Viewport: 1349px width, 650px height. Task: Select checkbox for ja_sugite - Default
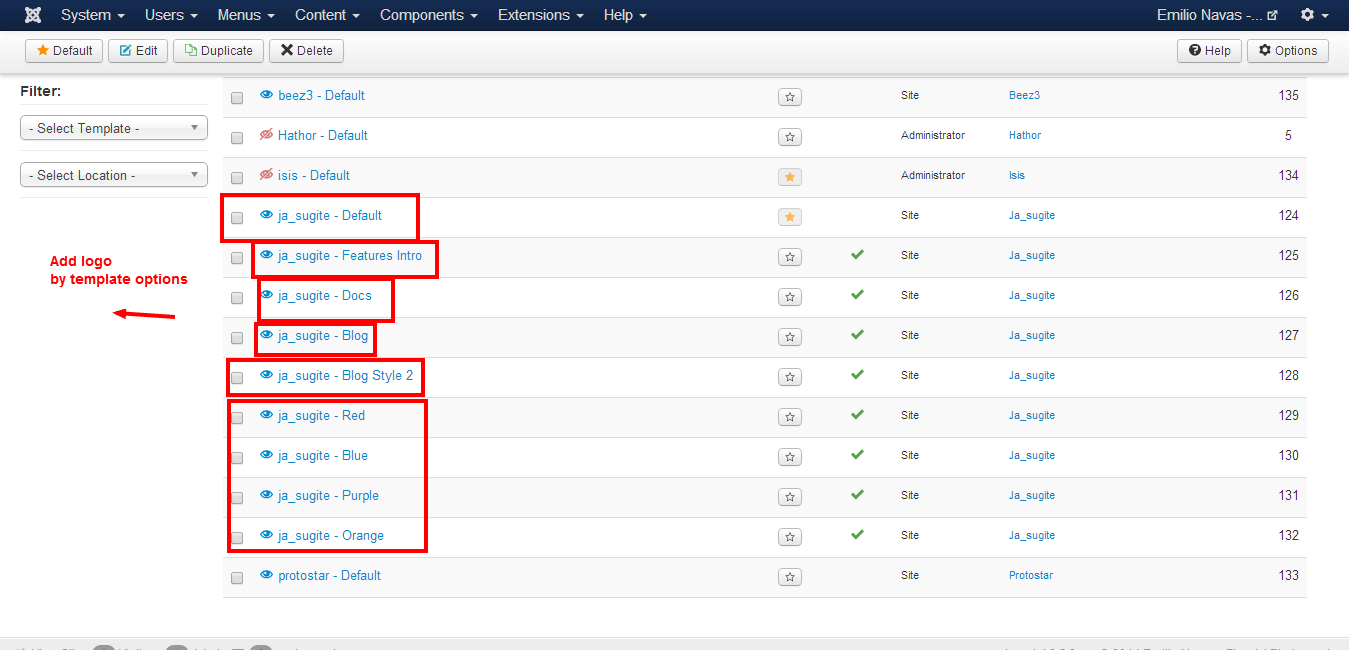pos(237,218)
